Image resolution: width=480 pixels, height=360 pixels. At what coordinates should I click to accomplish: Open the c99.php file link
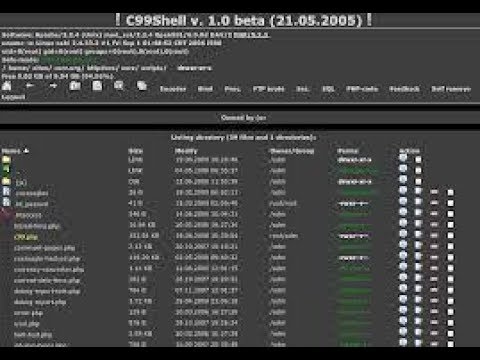click(x=26, y=237)
